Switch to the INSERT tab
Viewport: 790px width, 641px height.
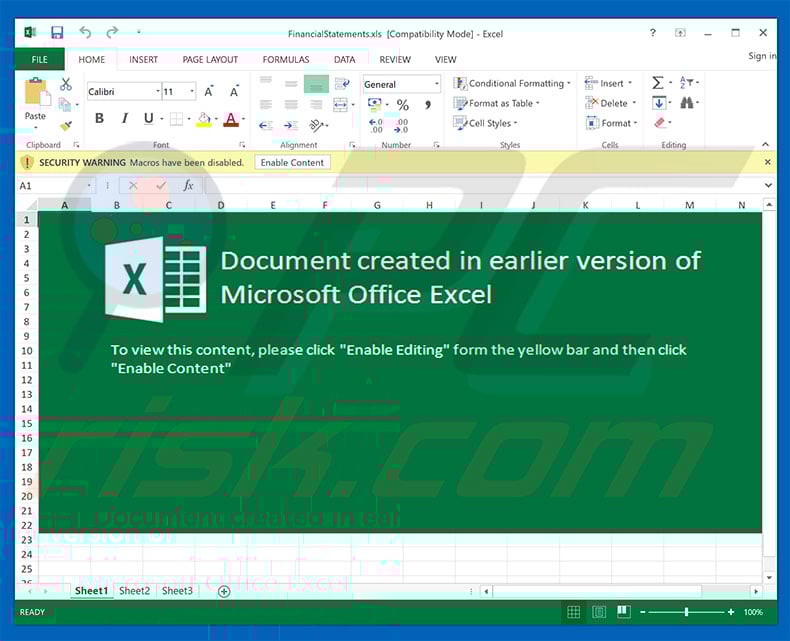(x=143, y=59)
